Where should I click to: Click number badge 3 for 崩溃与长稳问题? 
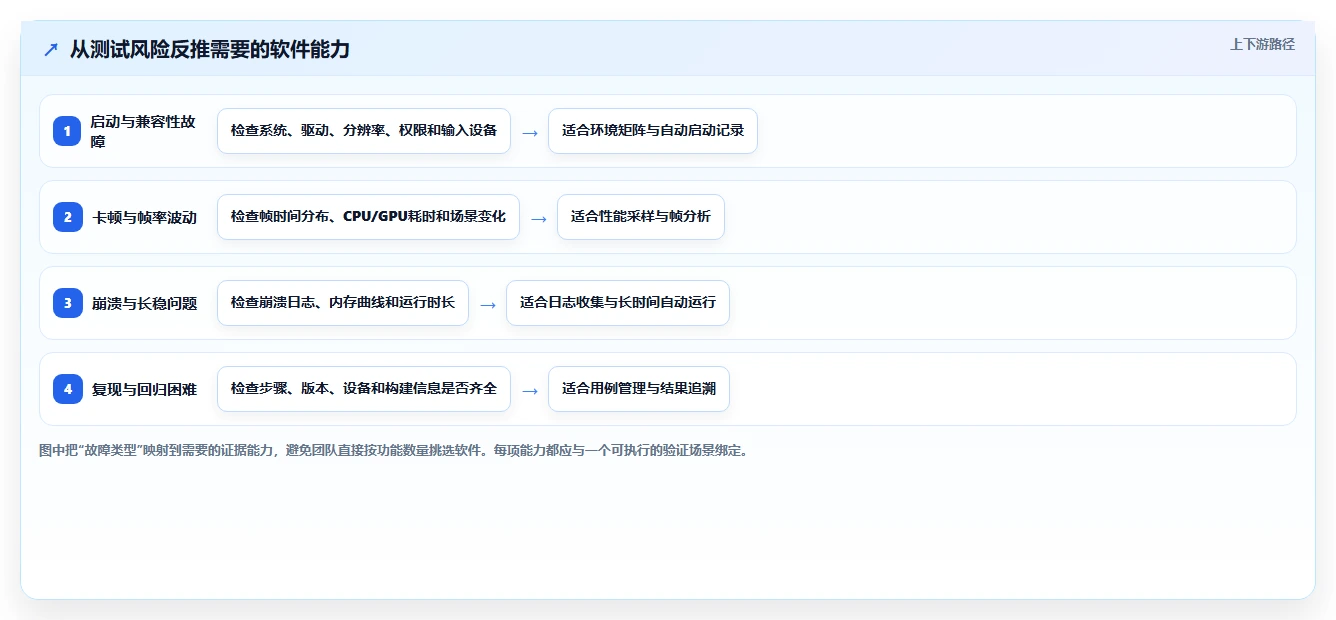click(67, 303)
